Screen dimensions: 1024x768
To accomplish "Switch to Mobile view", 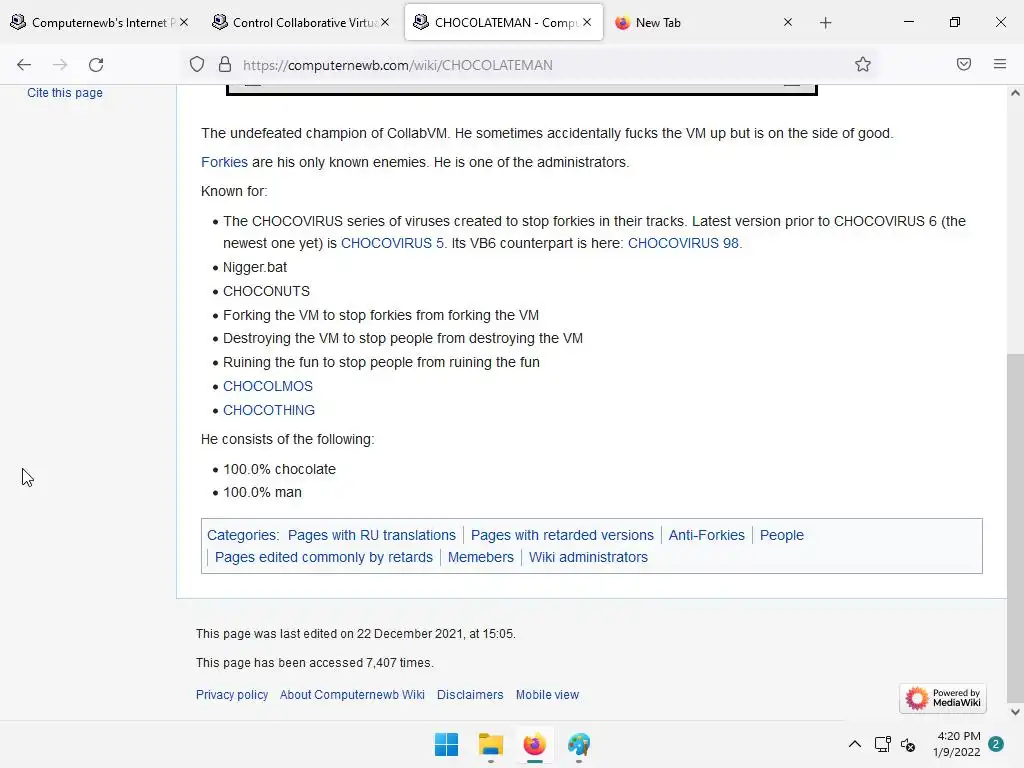I will click(x=547, y=695).
